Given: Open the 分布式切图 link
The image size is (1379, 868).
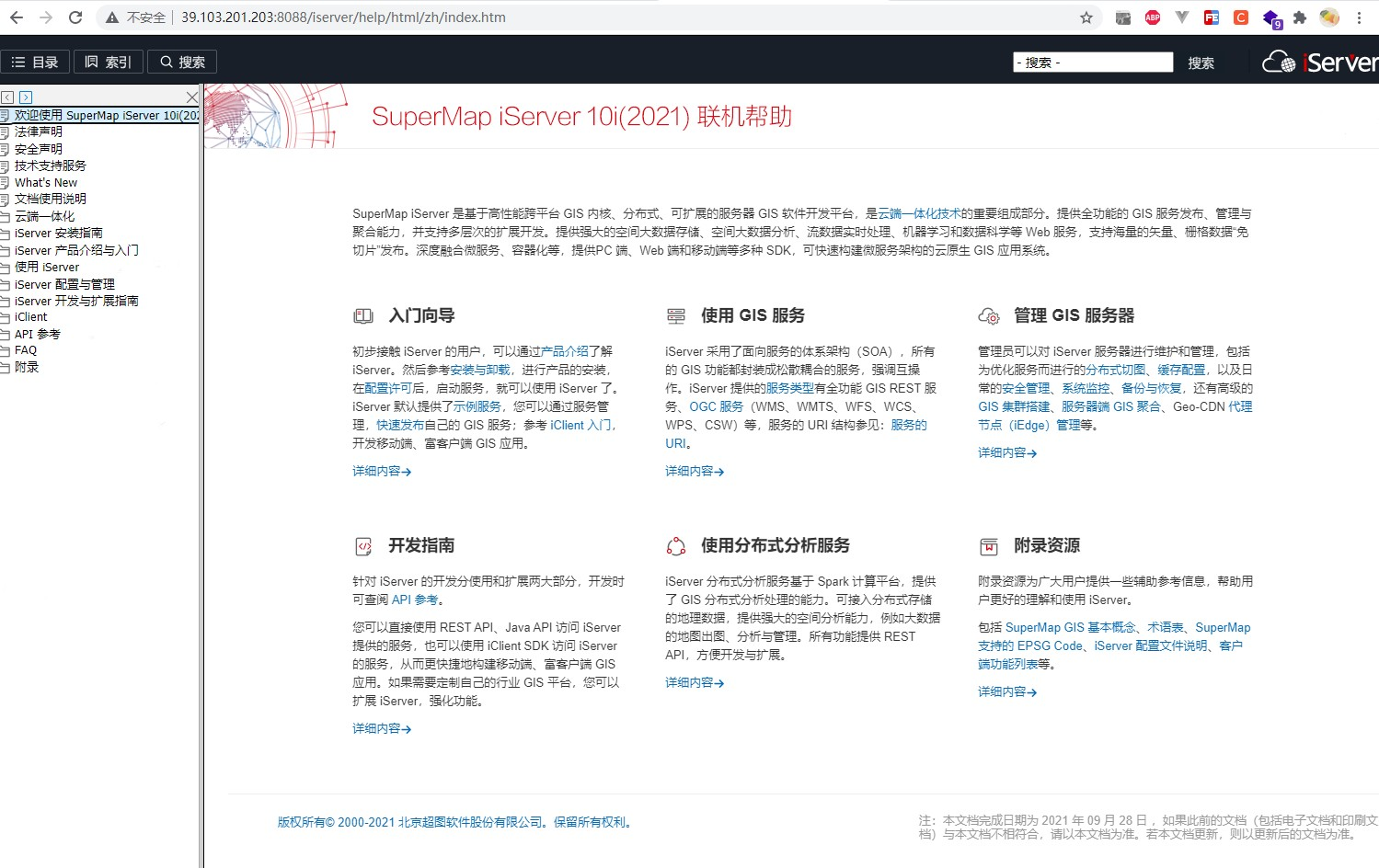Looking at the screenshot, I should click(x=1116, y=370).
